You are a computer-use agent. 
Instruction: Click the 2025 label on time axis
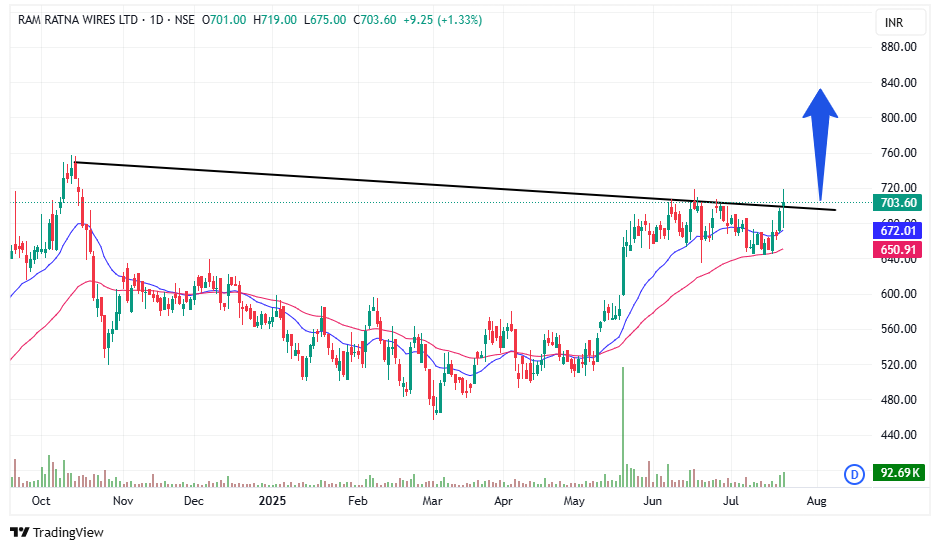pos(272,501)
